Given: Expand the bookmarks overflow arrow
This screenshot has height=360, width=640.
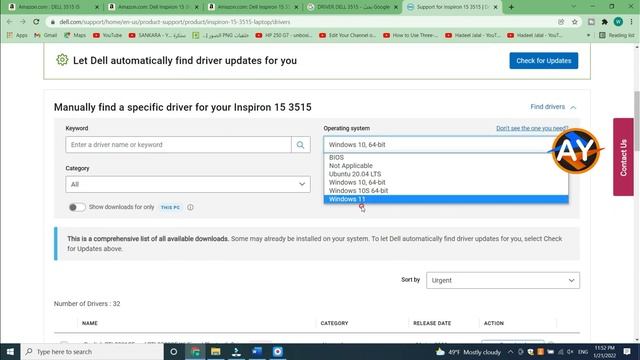Looking at the screenshot, I should 588,36.
